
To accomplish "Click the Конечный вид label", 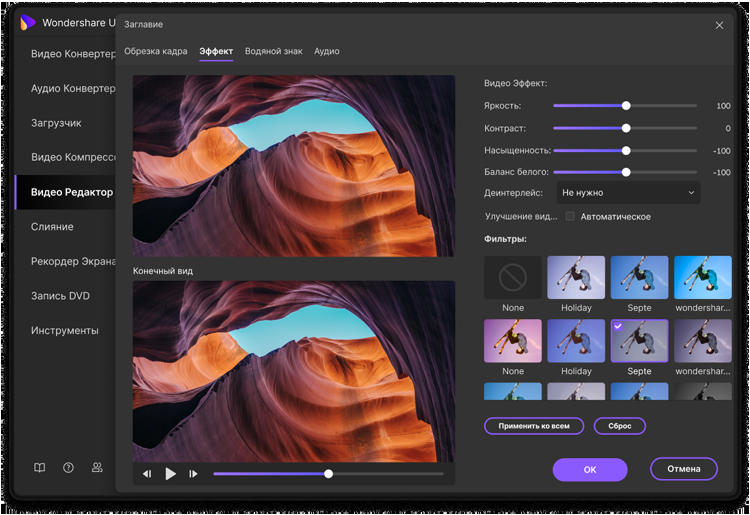I will click(163, 271).
